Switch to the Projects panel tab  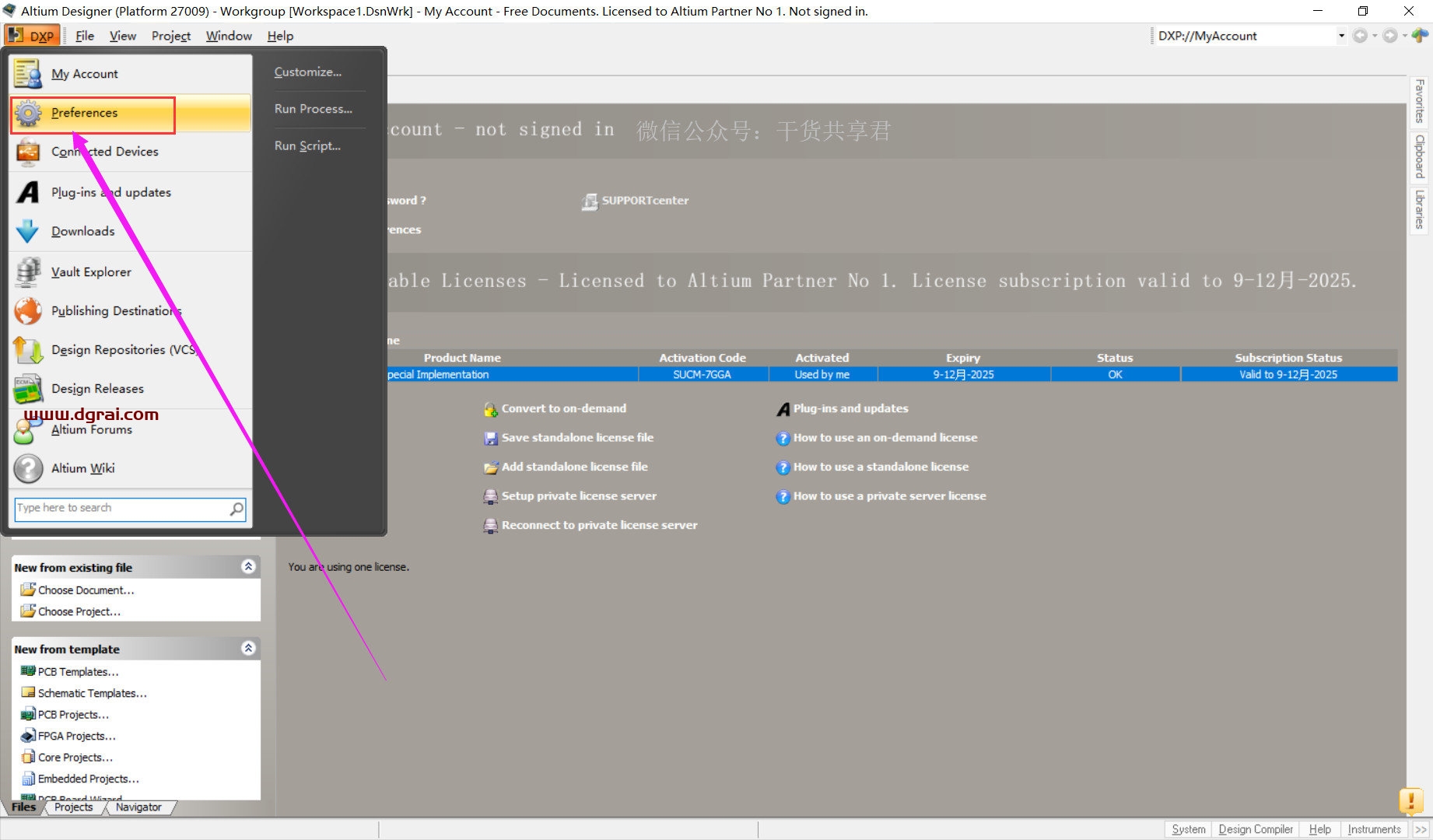pos(74,807)
